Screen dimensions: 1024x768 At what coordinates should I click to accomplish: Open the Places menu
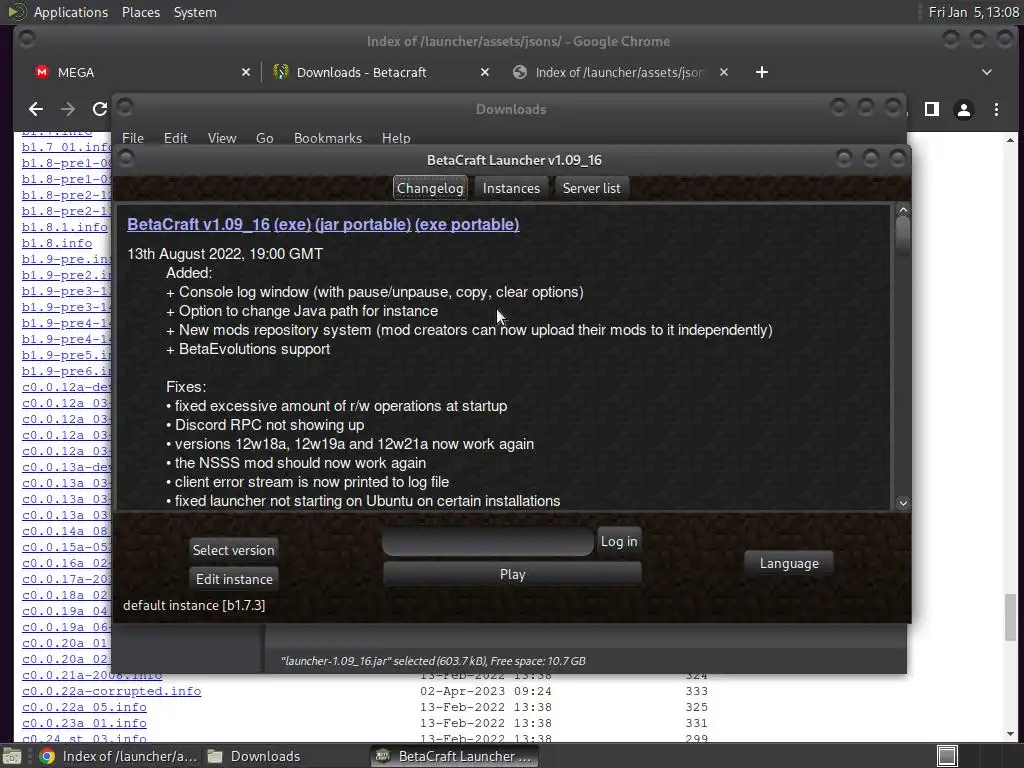140,12
